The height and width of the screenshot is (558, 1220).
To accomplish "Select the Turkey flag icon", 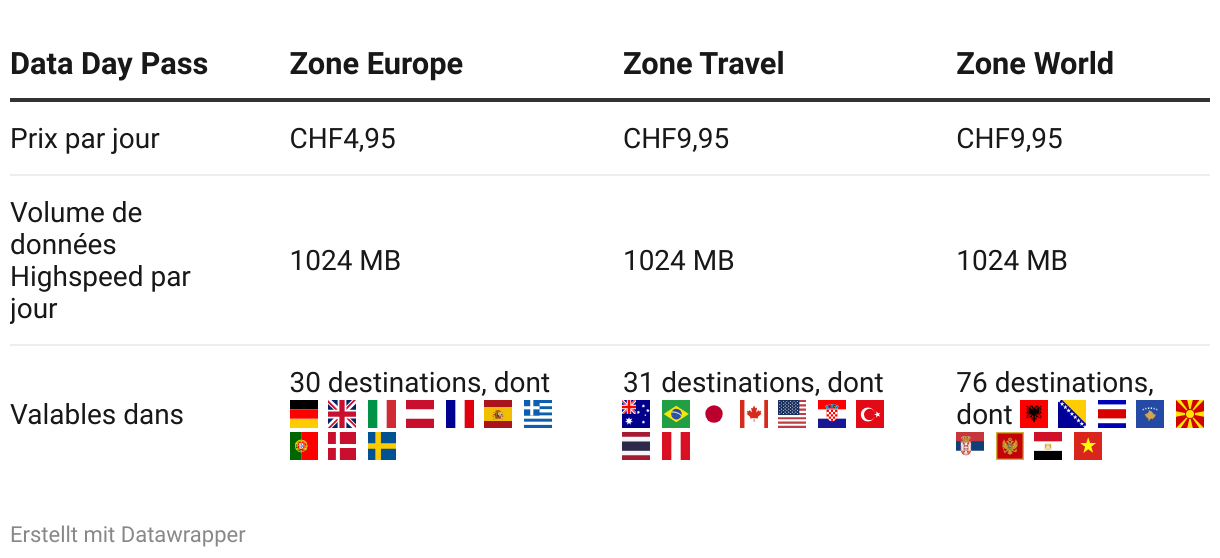I will (870, 414).
